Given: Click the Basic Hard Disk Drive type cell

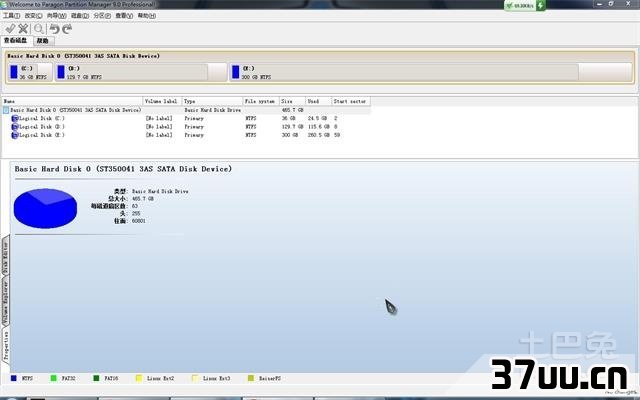Looking at the screenshot, I should point(213,110).
